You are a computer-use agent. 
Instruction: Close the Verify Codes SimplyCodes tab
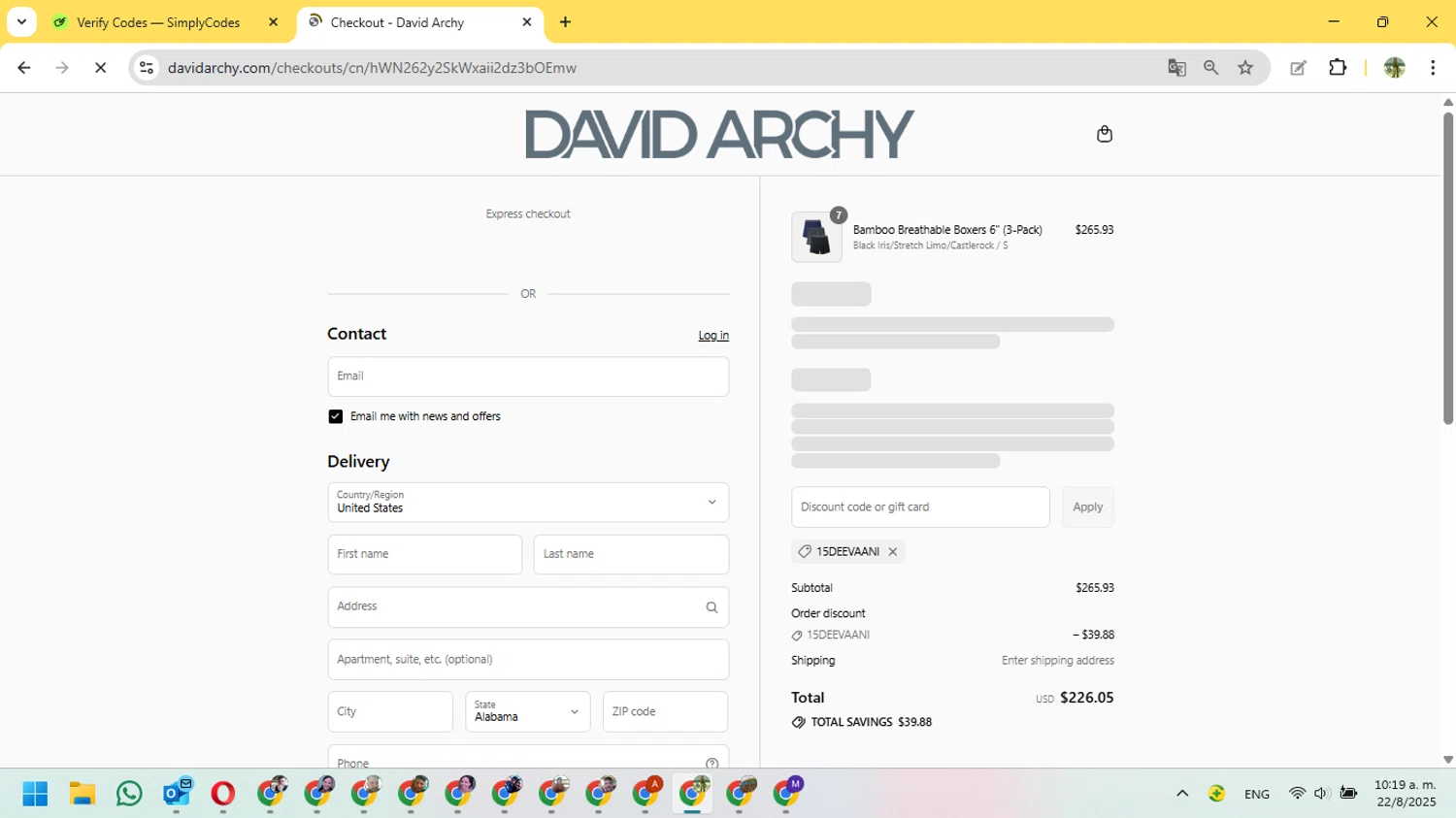(x=273, y=22)
